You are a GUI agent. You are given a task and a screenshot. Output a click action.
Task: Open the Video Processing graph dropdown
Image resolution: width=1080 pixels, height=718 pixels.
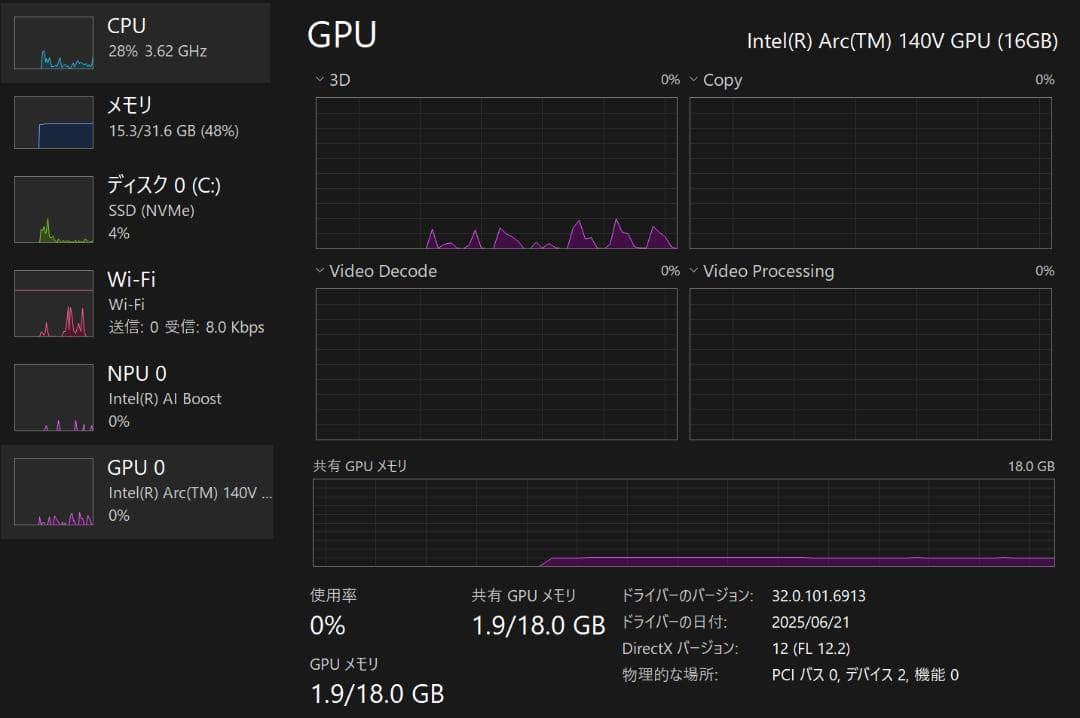coord(694,271)
